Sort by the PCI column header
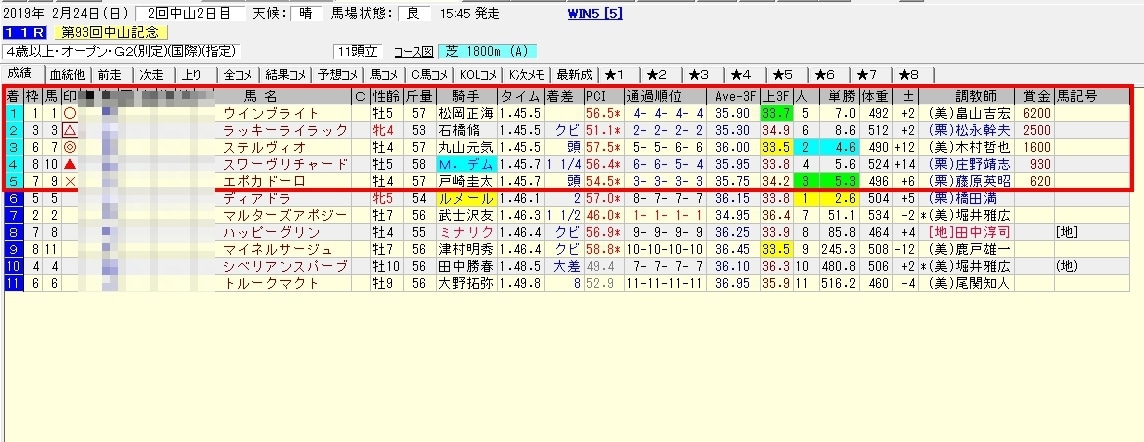 [x=603, y=96]
